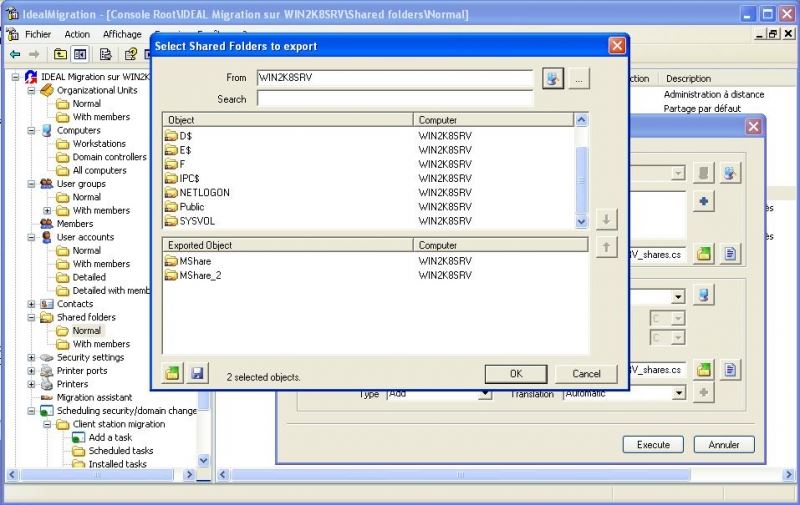Click the green open-list icon at dialog bottom left
The width and height of the screenshot is (800, 505).
tap(173, 373)
